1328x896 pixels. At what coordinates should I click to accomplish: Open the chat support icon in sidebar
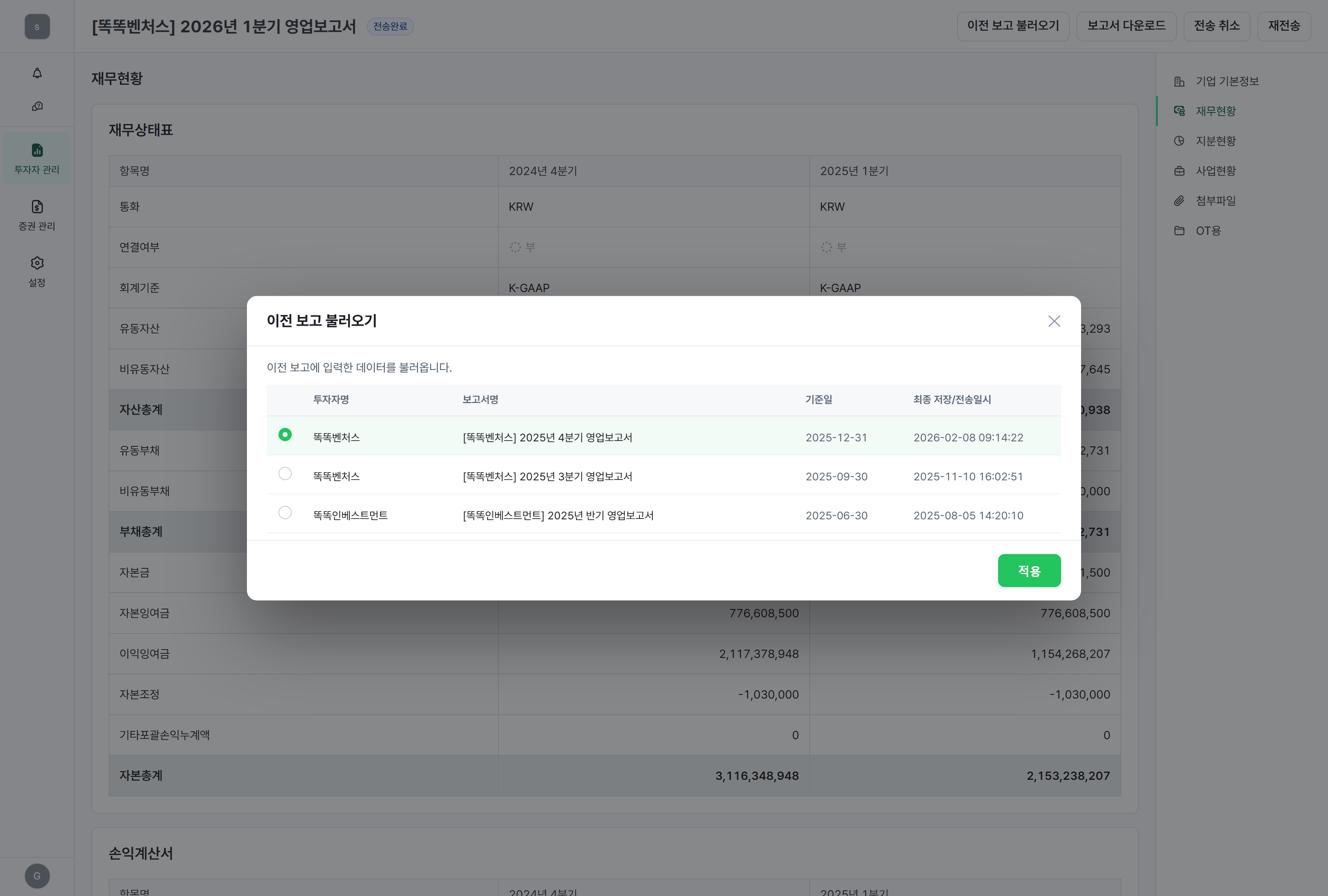37,106
